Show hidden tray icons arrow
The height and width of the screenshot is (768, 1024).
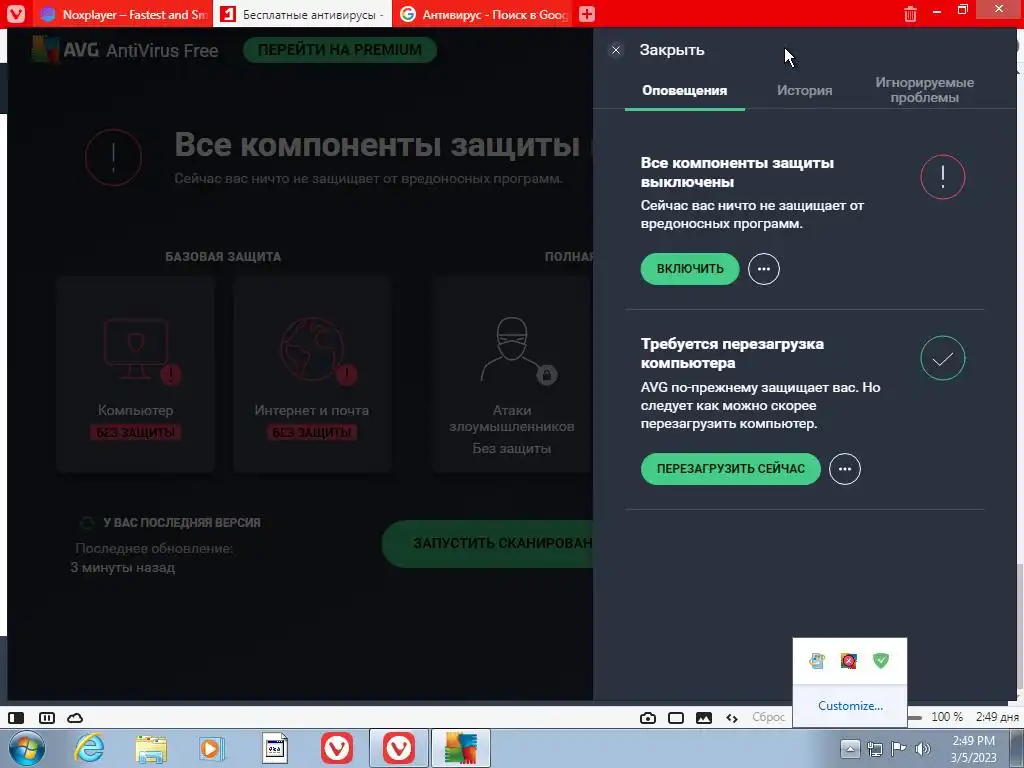click(850, 748)
